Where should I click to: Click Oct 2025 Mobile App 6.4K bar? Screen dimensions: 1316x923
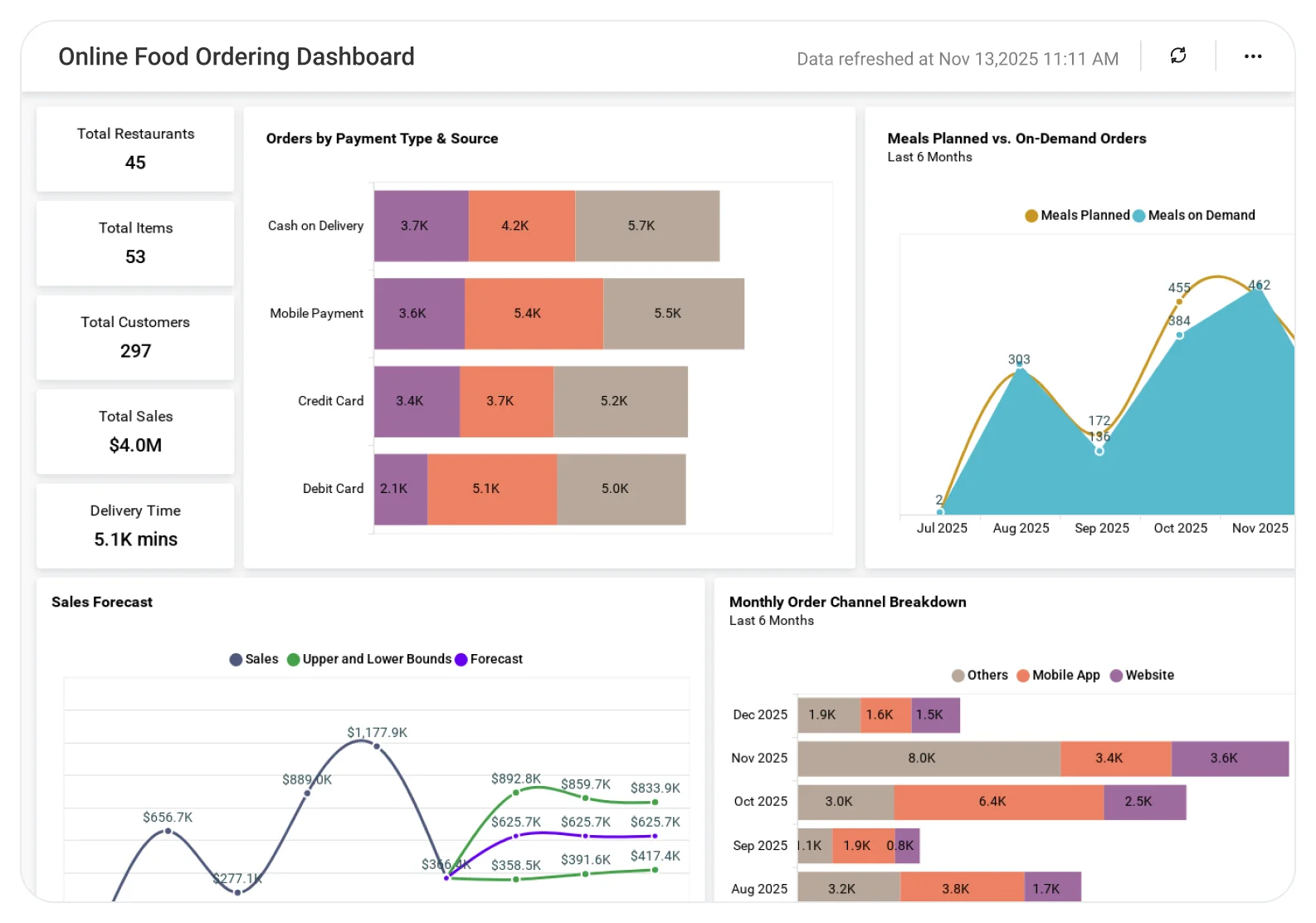tap(999, 802)
